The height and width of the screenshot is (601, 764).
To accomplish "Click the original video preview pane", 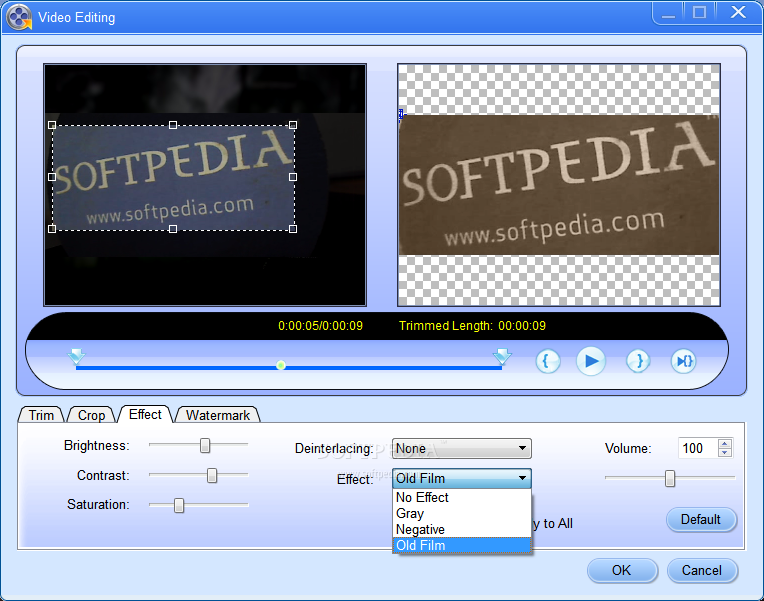I will 205,185.
